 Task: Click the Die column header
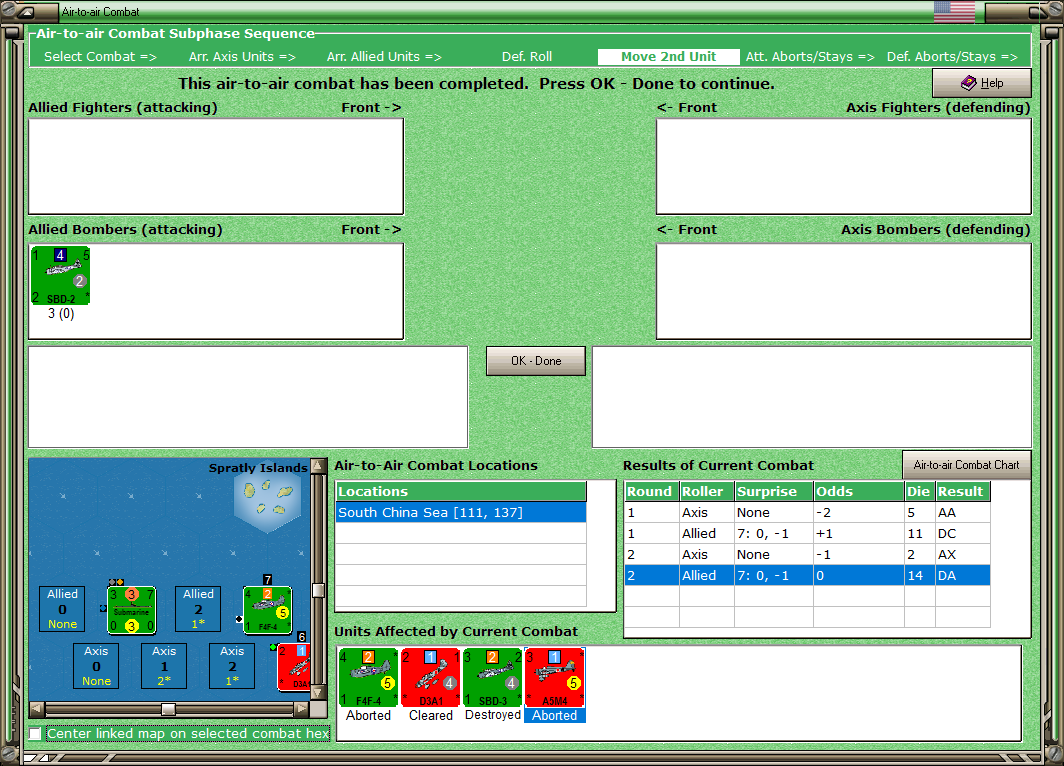pyautogui.click(x=919, y=491)
